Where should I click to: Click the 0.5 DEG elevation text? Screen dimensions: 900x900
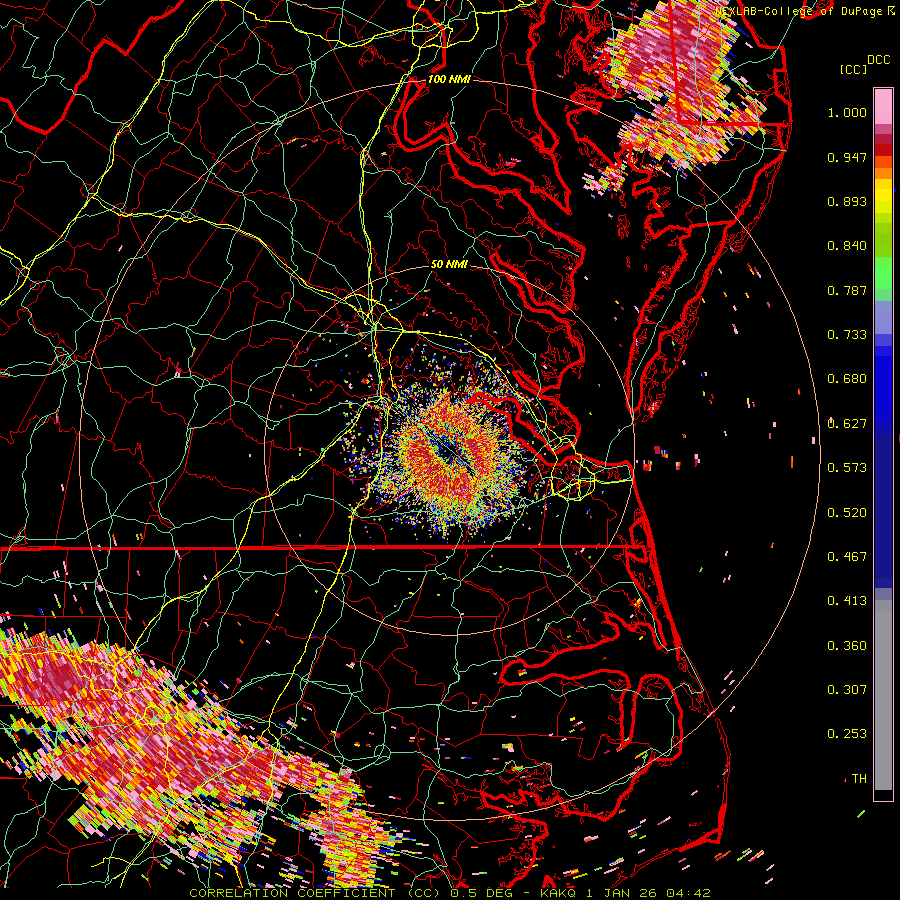coord(482,893)
